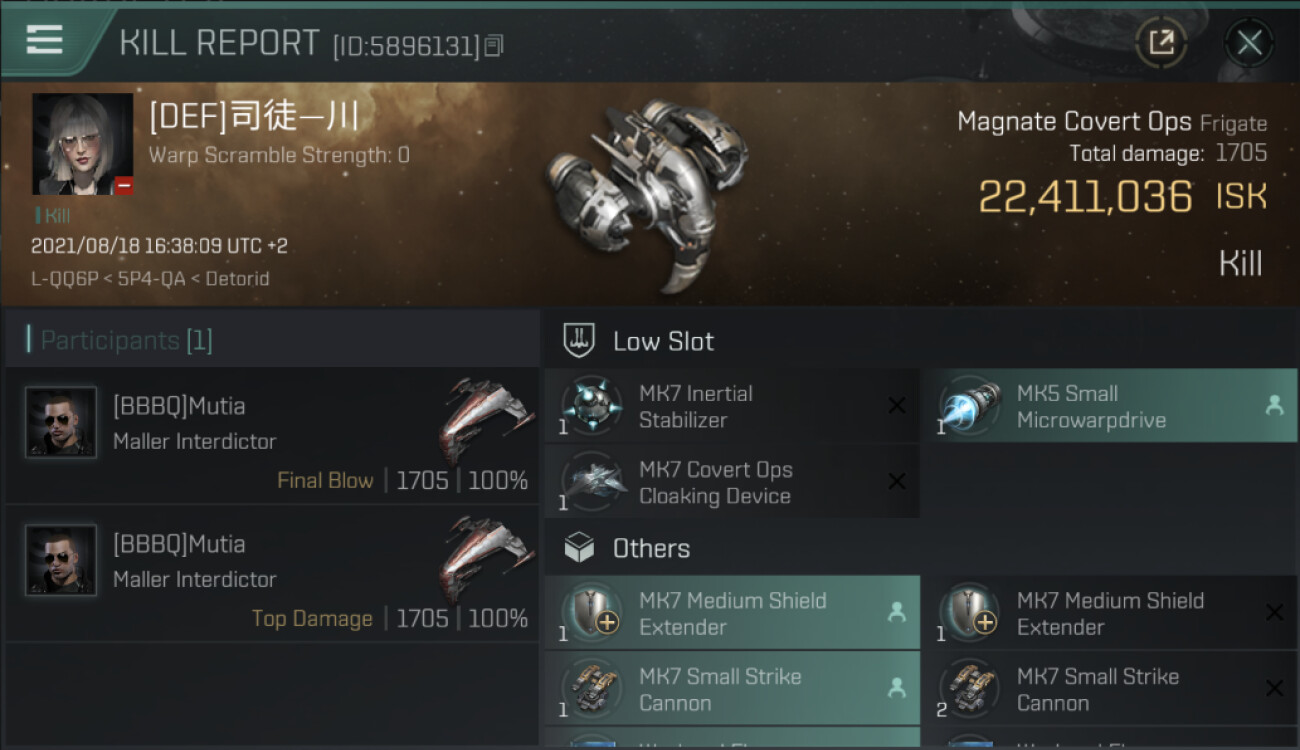The width and height of the screenshot is (1300, 750).
Task: Select the MK7 Inertial Stabilizer icon
Action: 591,406
